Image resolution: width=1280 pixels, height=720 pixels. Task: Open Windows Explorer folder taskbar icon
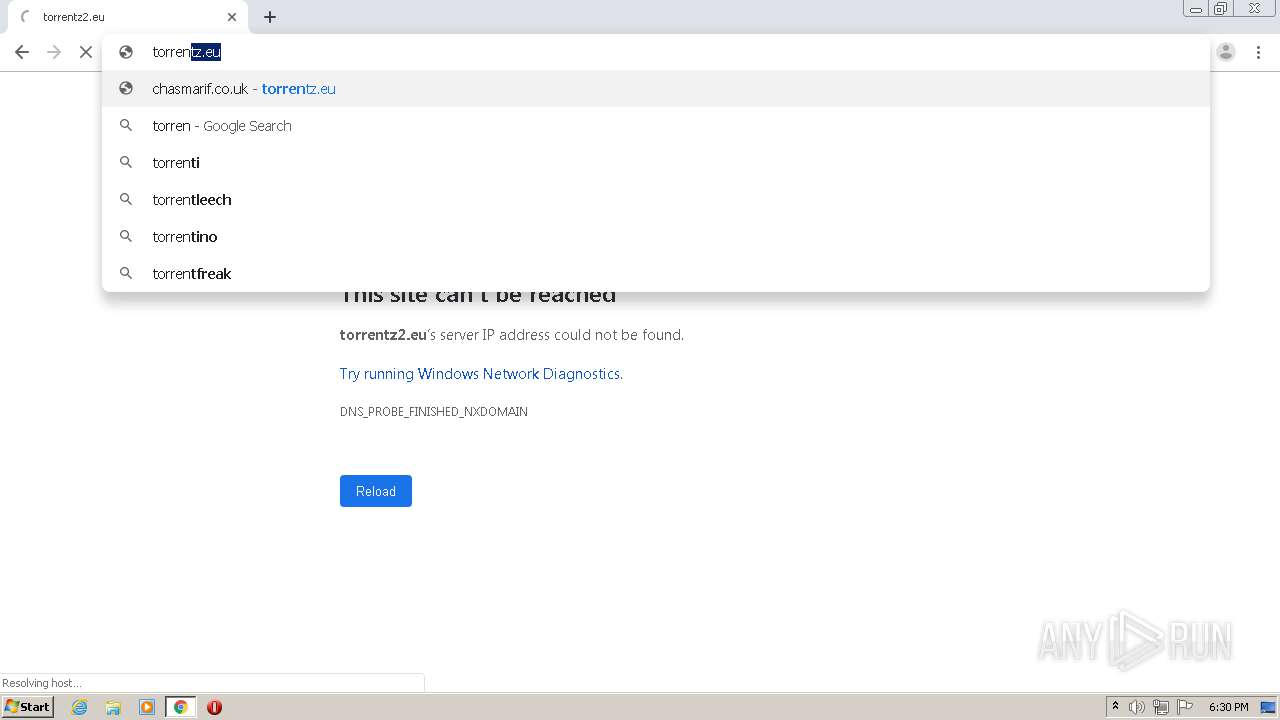(x=113, y=707)
